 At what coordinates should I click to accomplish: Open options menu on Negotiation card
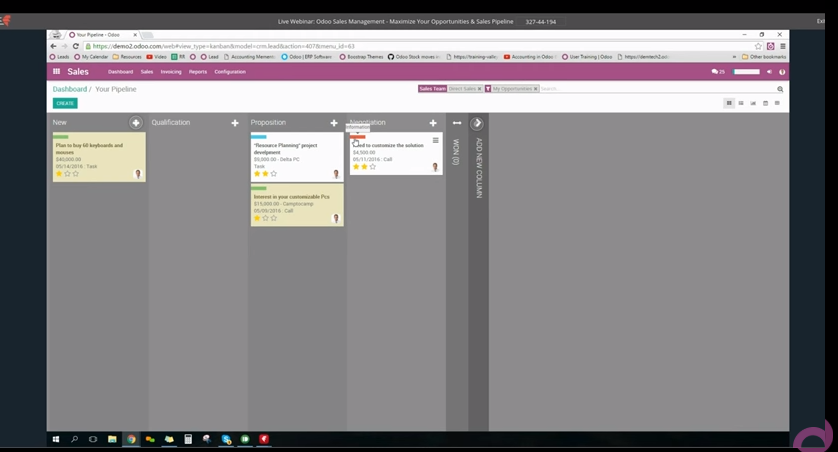(435, 141)
